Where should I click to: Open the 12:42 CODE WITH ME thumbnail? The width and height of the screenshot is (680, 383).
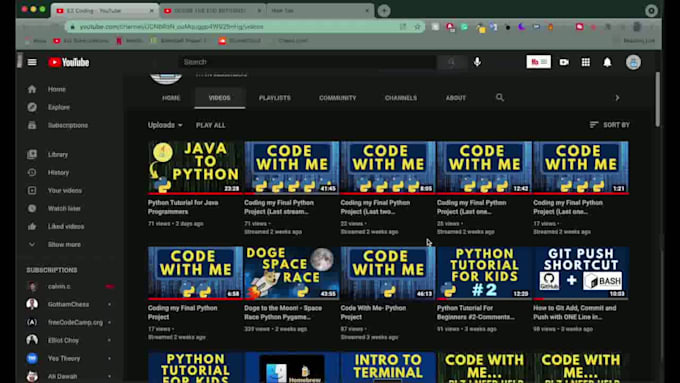[x=484, y=167]
